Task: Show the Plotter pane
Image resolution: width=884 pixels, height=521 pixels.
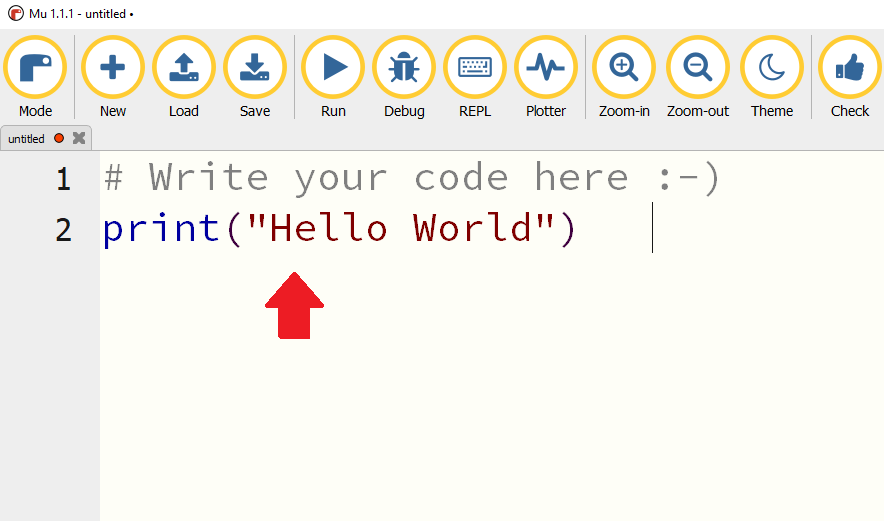Action: [546, 77]
